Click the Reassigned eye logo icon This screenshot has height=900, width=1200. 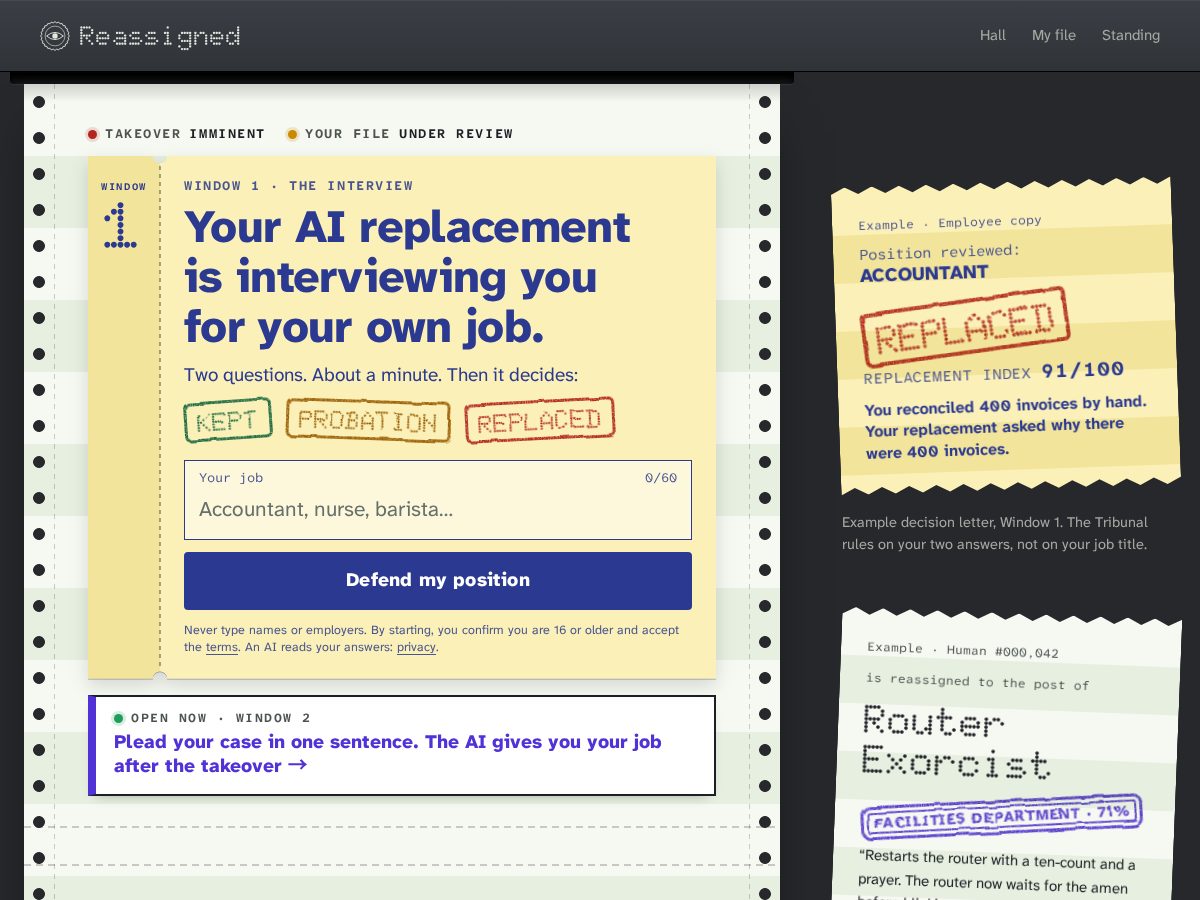click(x=55, y=36)
